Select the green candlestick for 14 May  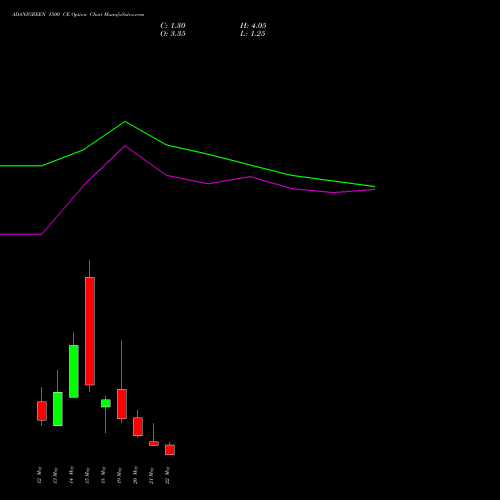pyautogui.click(x=74, y=371)
